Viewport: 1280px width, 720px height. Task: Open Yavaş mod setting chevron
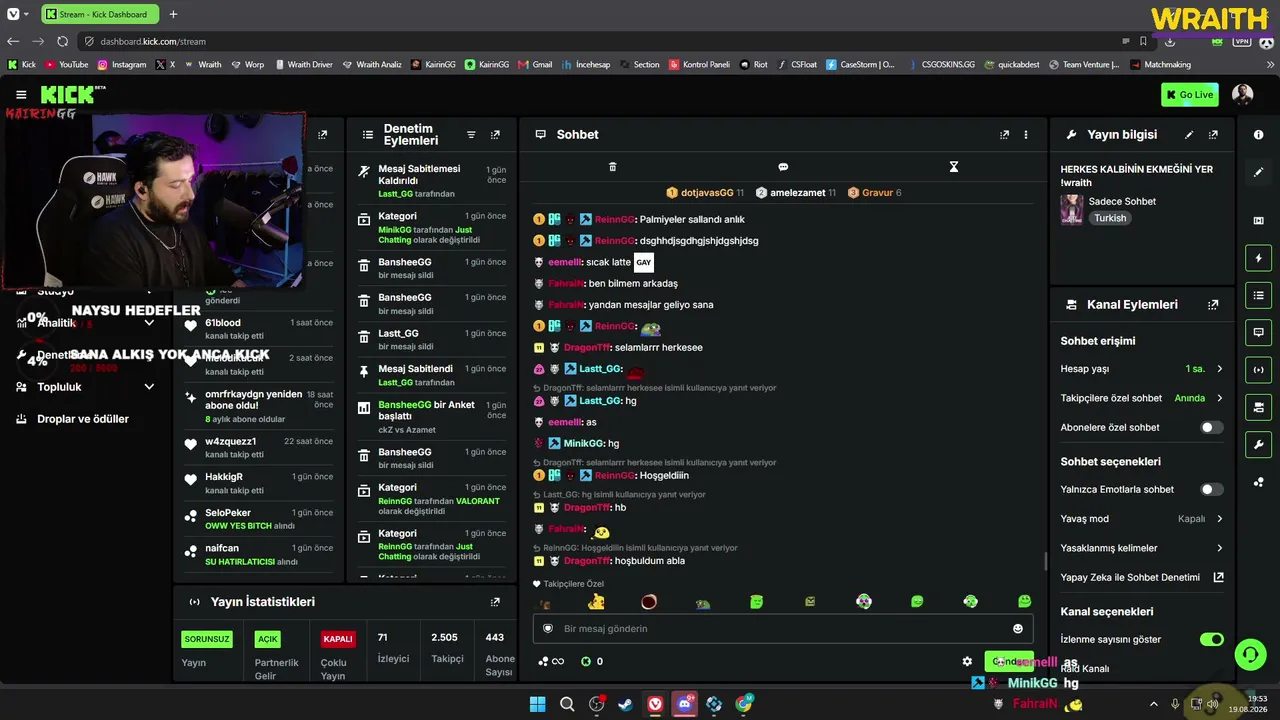coord(1219,519)
